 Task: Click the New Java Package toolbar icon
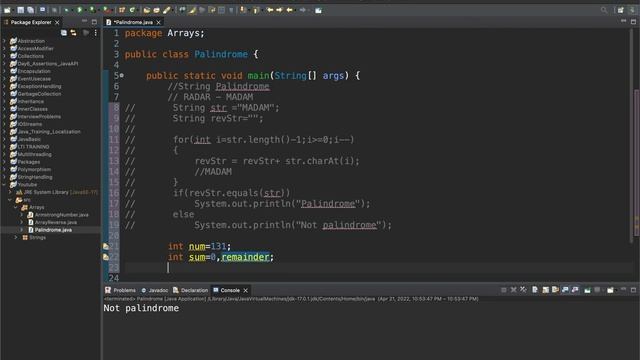(122, 10)
